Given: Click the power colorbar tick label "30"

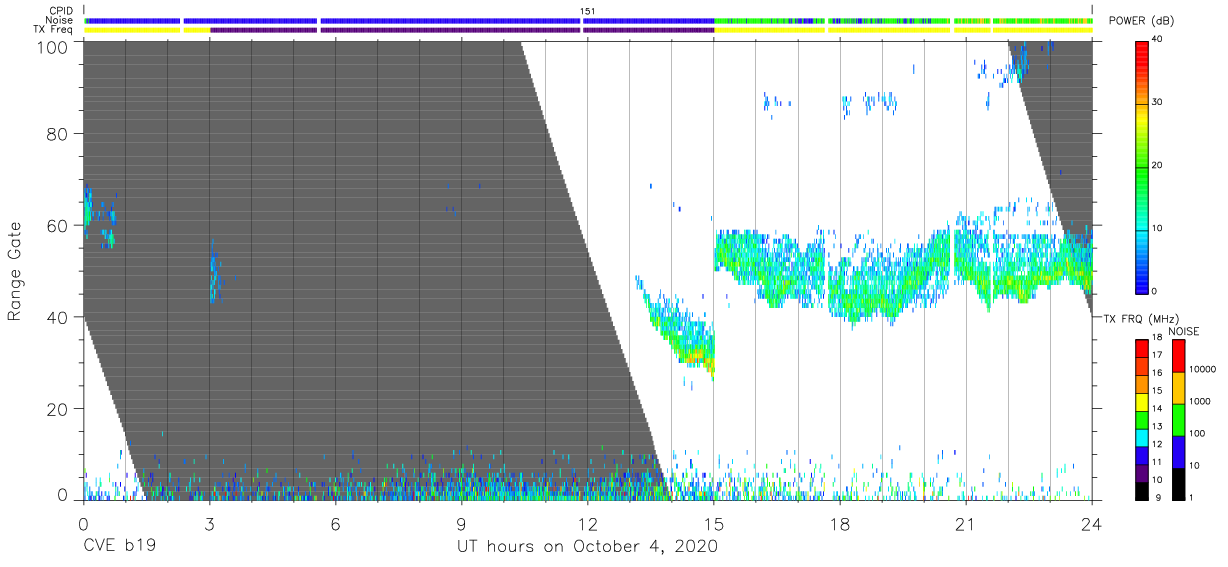Looking at the screenshot, I should 1158,103.
